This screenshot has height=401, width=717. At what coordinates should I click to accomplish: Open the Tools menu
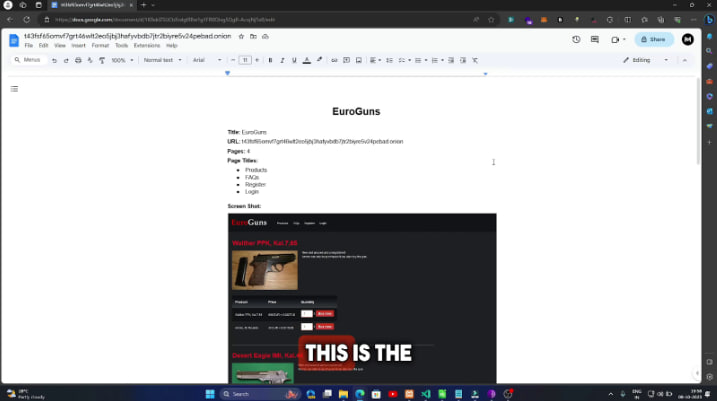(121, 46)
